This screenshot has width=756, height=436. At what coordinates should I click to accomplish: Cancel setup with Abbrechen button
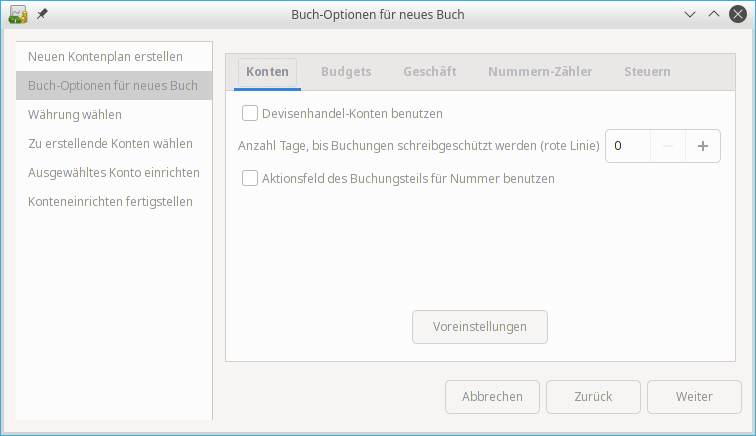(492, 396)
